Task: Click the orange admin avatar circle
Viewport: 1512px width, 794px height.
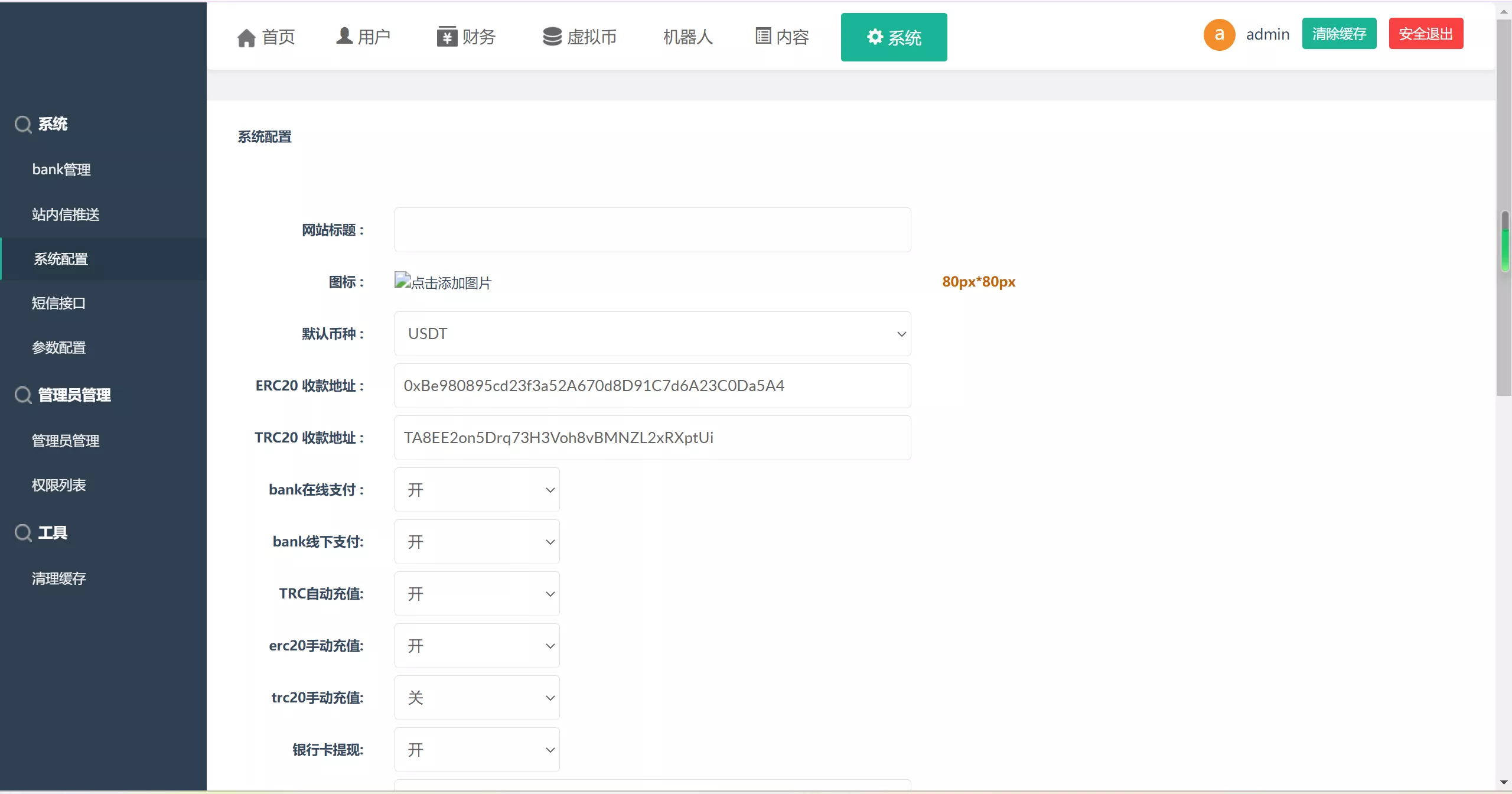Action: [x=1219, y=35]
